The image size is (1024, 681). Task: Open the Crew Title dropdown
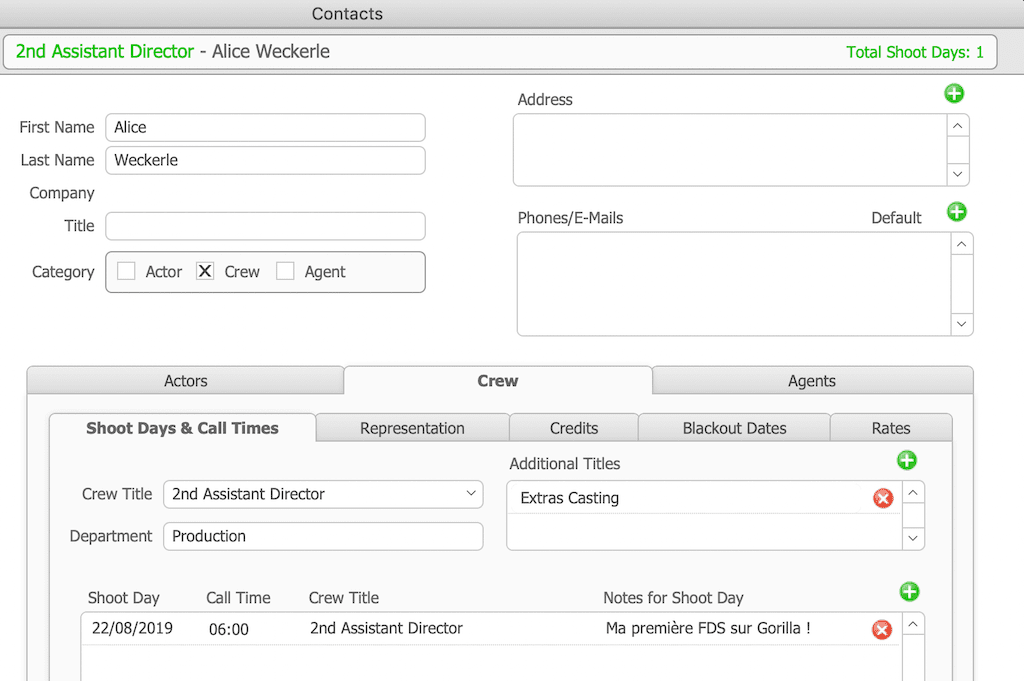pyautogui.click(x=471, y=494)
